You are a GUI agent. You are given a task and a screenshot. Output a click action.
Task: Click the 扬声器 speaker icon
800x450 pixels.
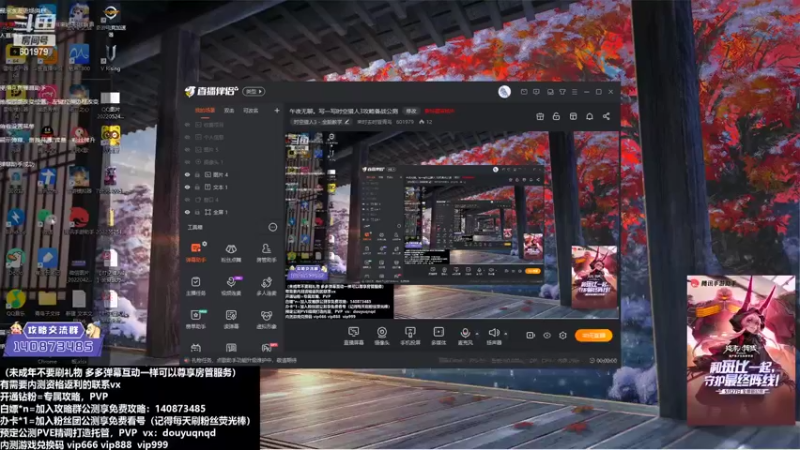(x=493, y=333)
